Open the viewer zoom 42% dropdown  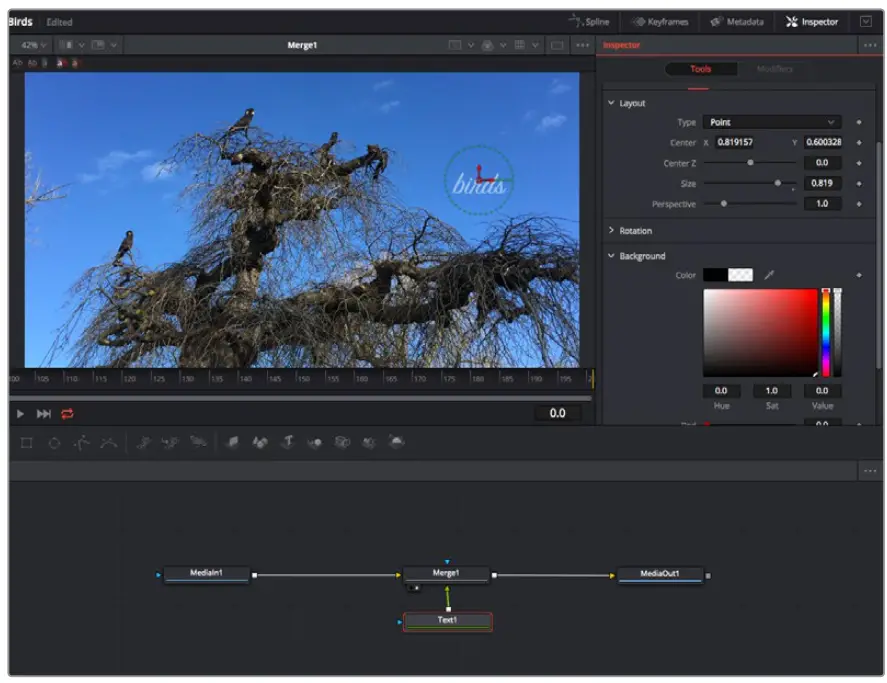click(x=35, y=45)
